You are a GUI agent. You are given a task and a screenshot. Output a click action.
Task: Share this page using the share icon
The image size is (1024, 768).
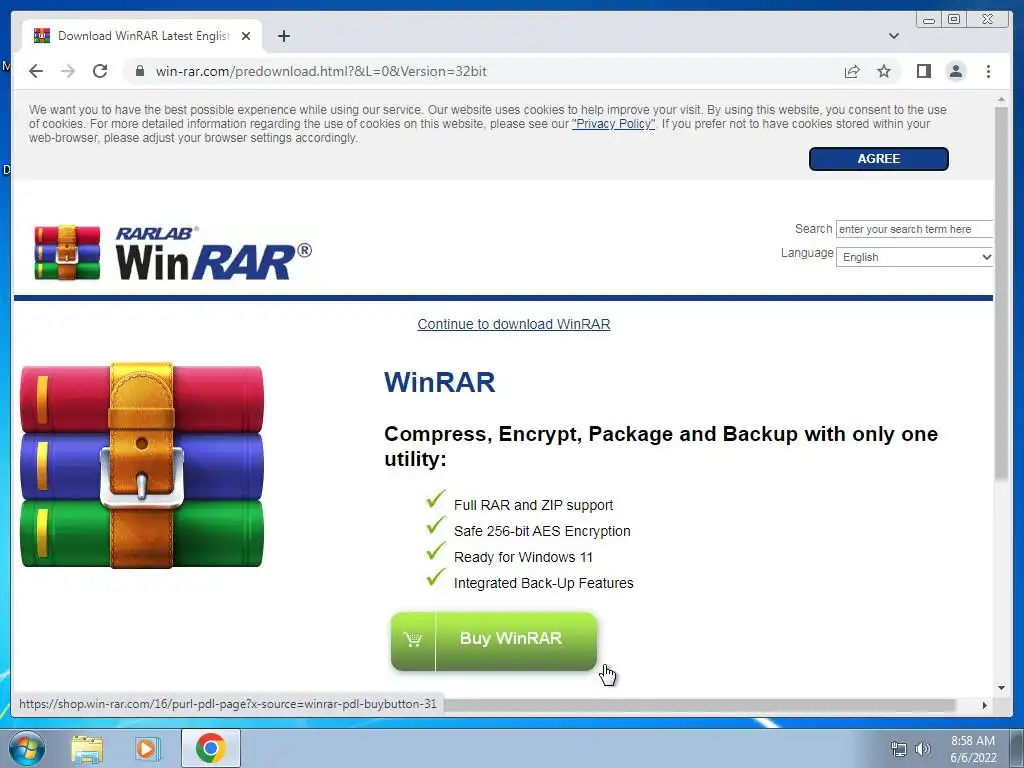852,71
